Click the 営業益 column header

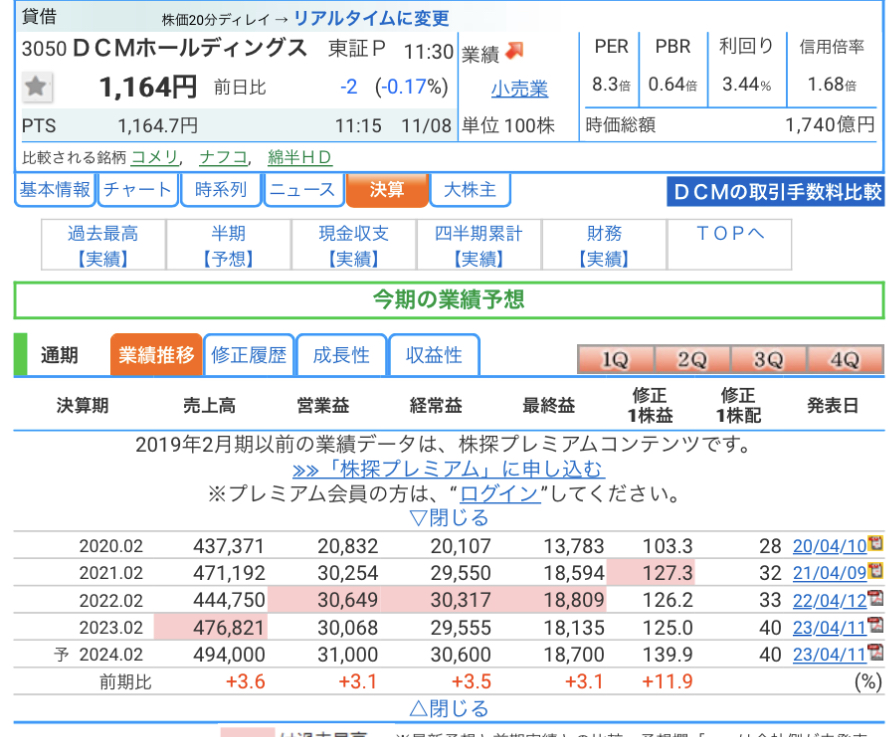coord(323,405)
